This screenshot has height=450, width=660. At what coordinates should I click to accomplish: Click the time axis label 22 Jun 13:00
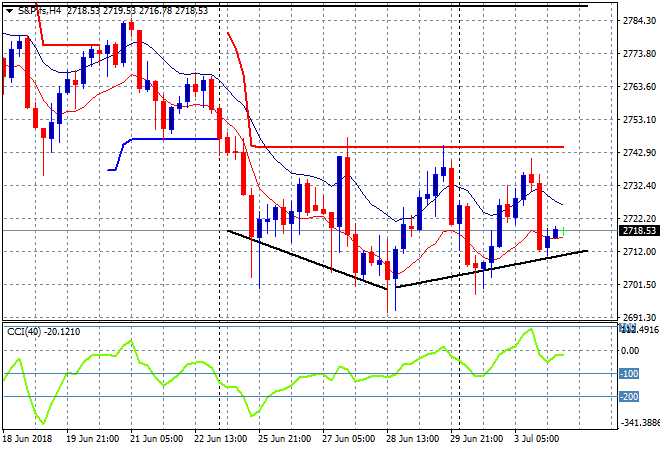(x=221, y=439)
